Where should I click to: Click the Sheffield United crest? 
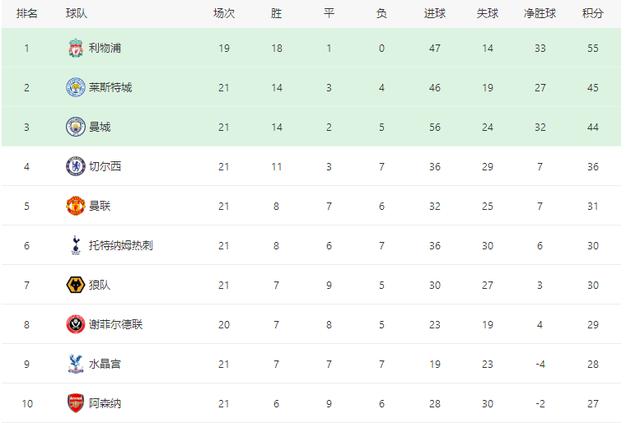75,324
